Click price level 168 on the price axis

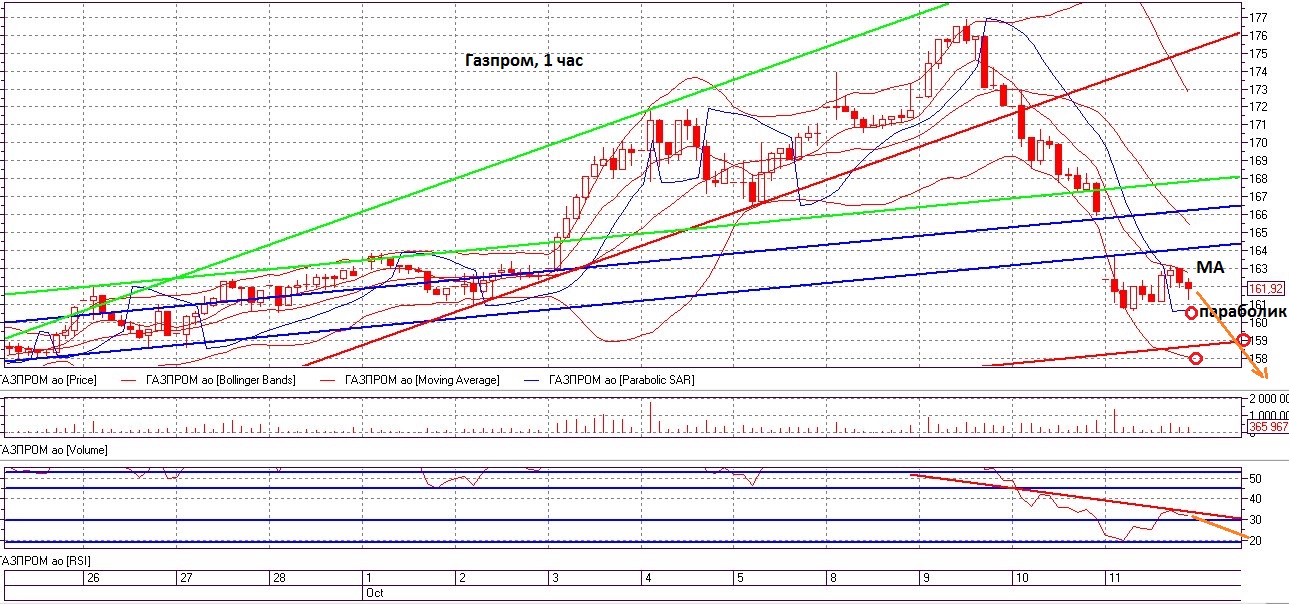1259,179
